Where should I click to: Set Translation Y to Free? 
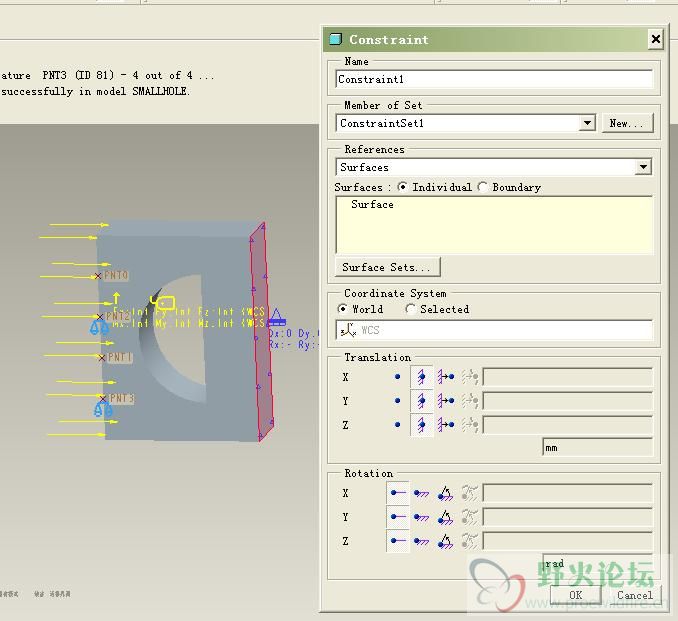click(x=397, y=401)
